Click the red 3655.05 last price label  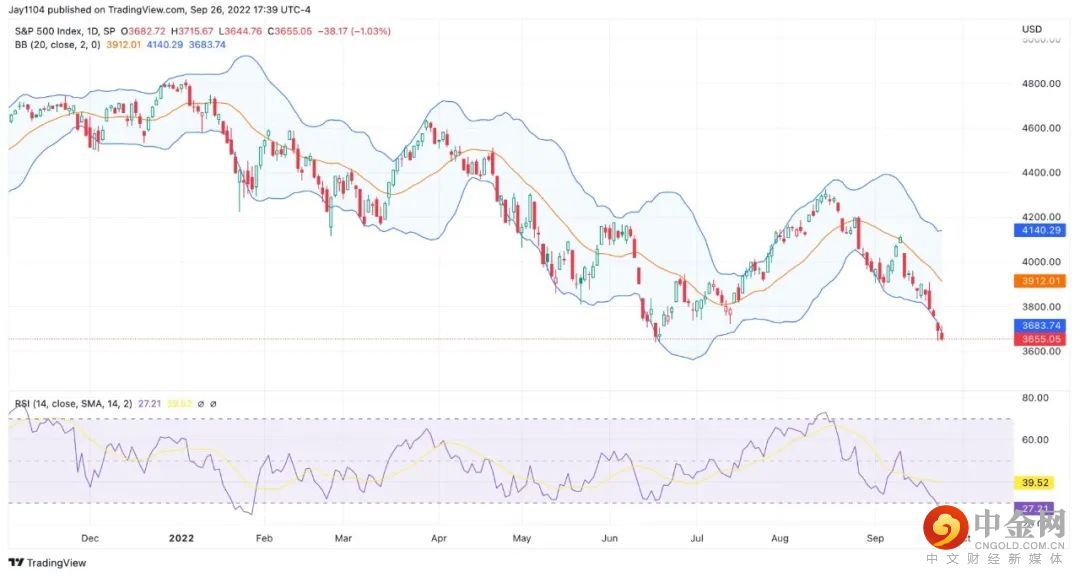click(1041, 339)
